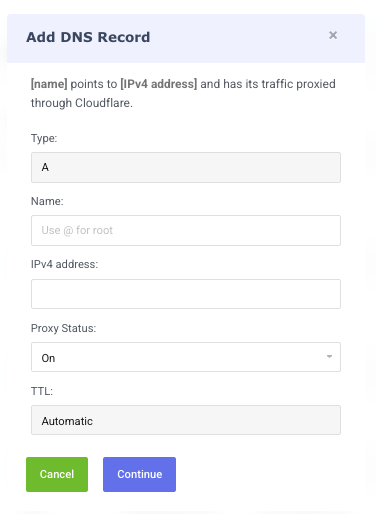Viewport: 376px width, 514px height.
Task: Focus the Name field with @ placeholder
Action: (186, 230)
